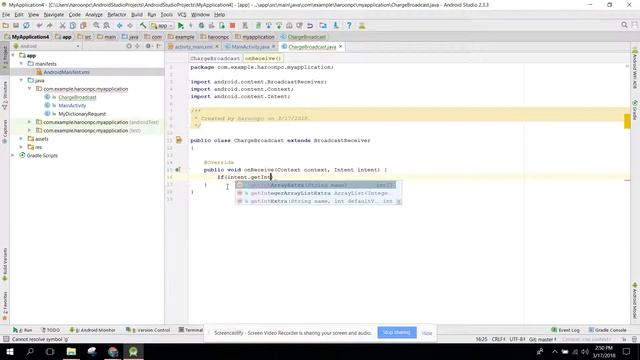Select MyDictionaryRequest class in project tree
Viewport: 640px width, 360px height.
(82, 114)
